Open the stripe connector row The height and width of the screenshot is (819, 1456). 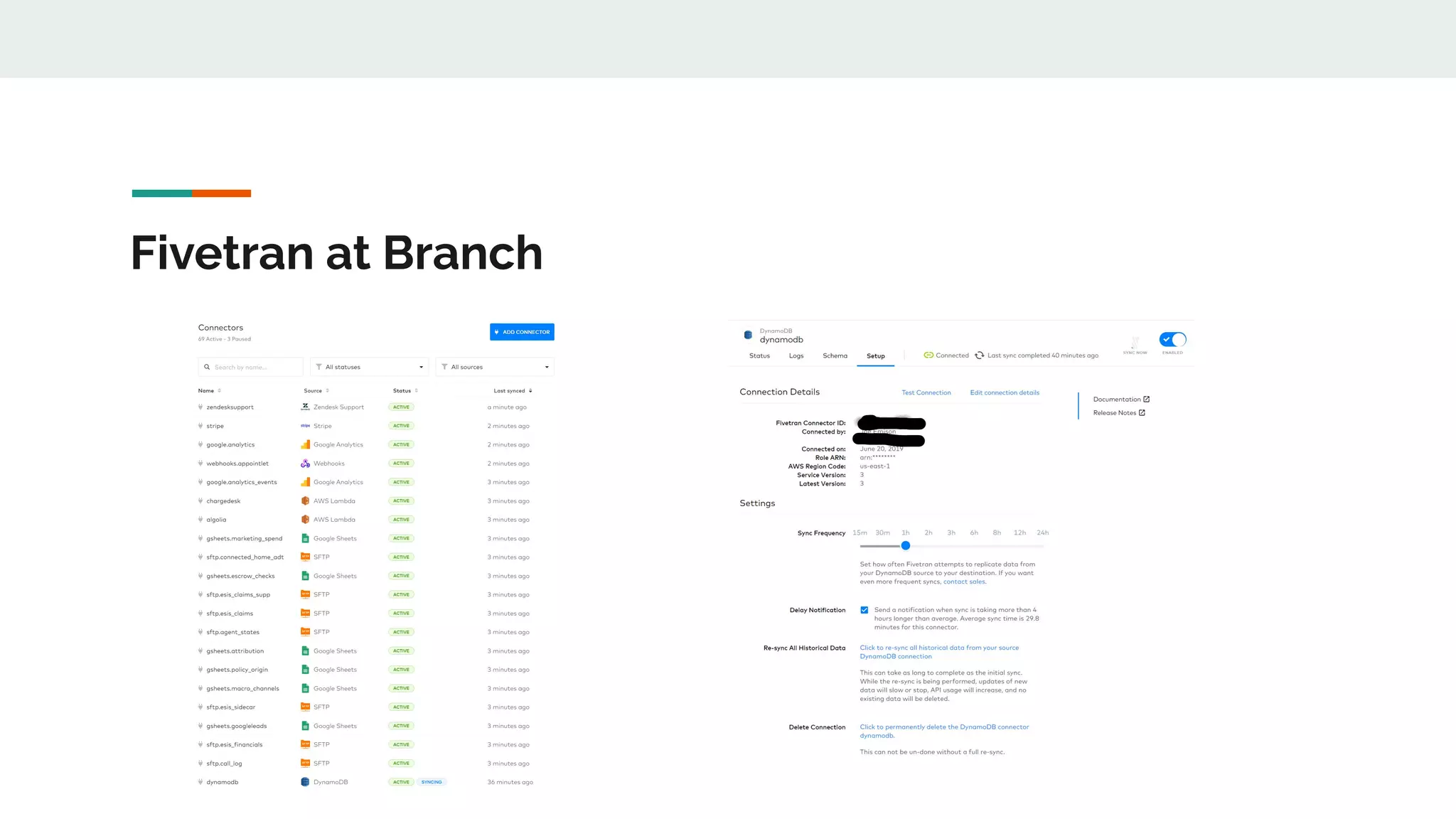[376, 426]
